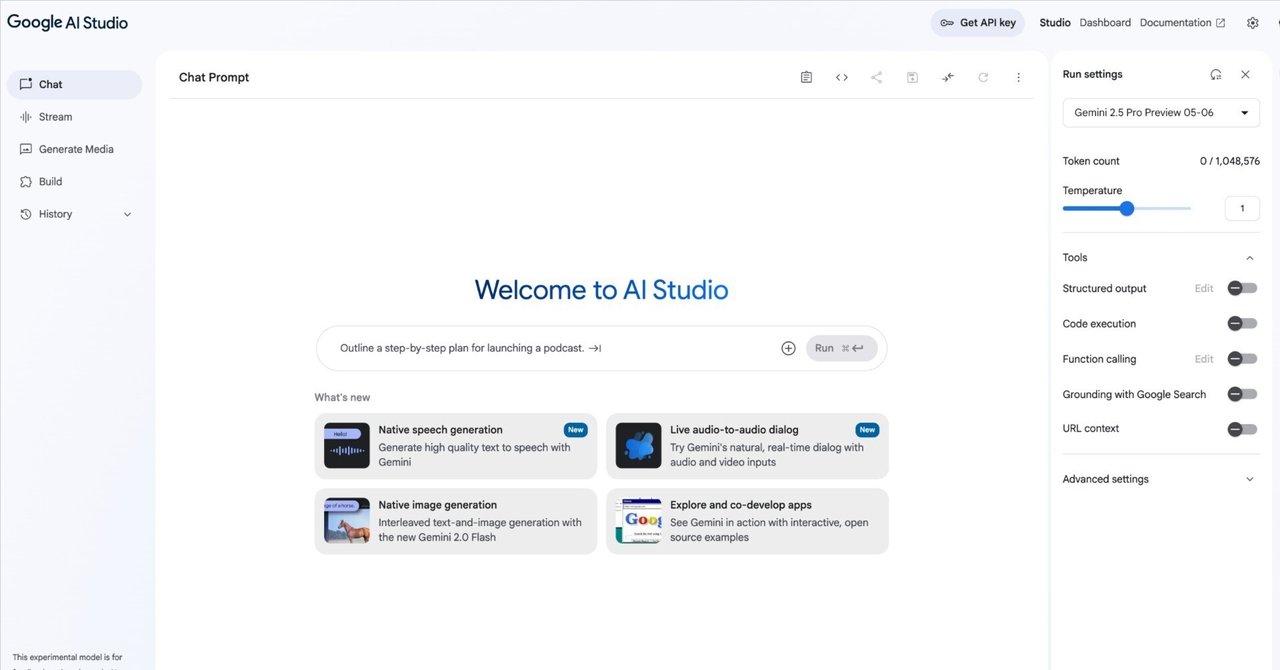Toggle Structured output switch
1280x670 pixels.
1242,288
